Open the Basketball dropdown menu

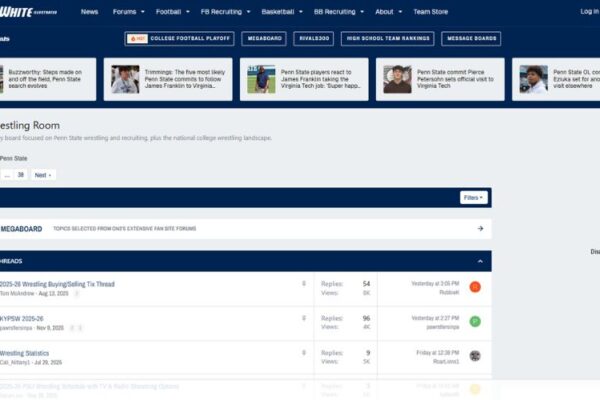(x=283, y=12)
